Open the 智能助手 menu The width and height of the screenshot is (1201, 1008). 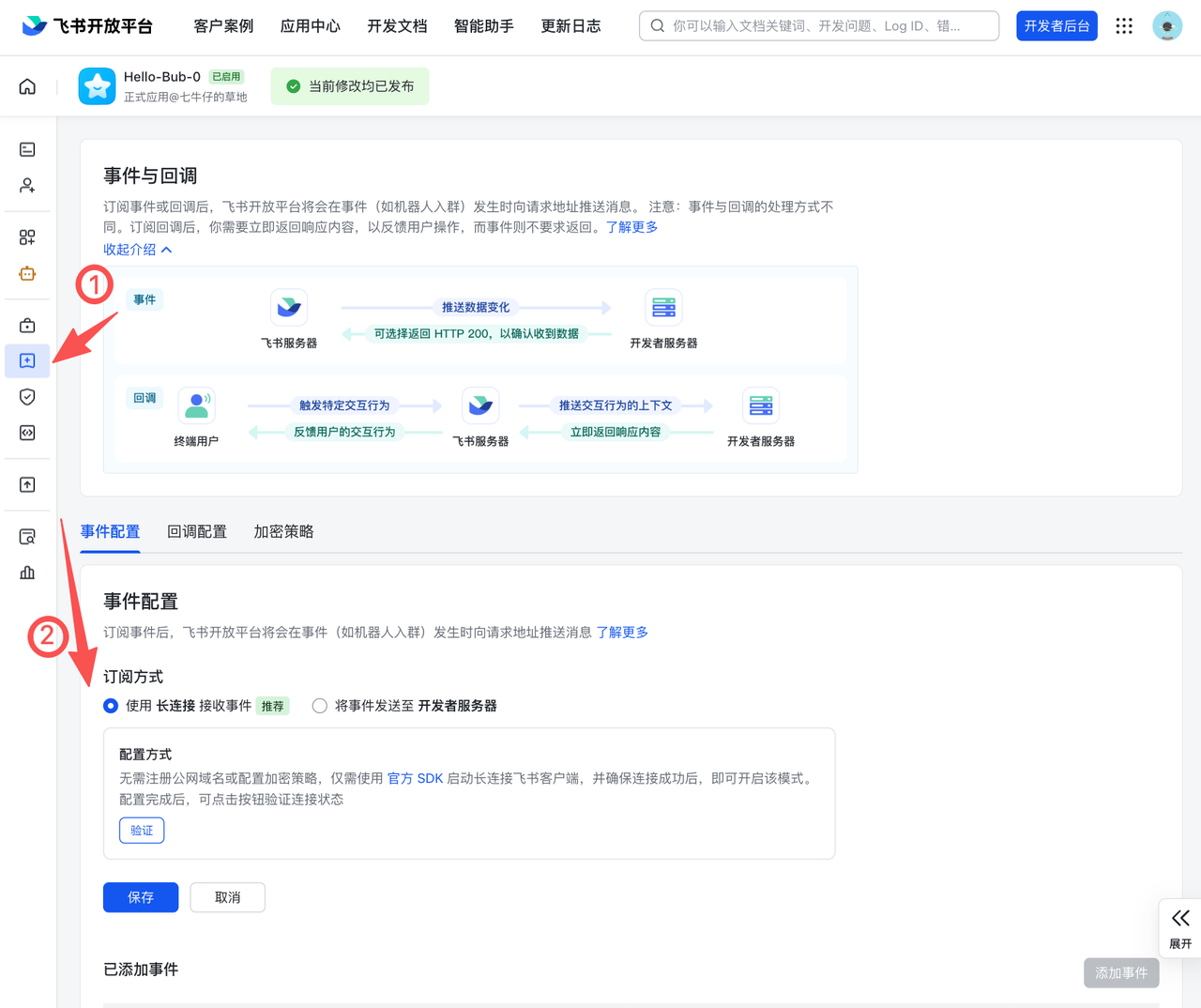point(484,26)
